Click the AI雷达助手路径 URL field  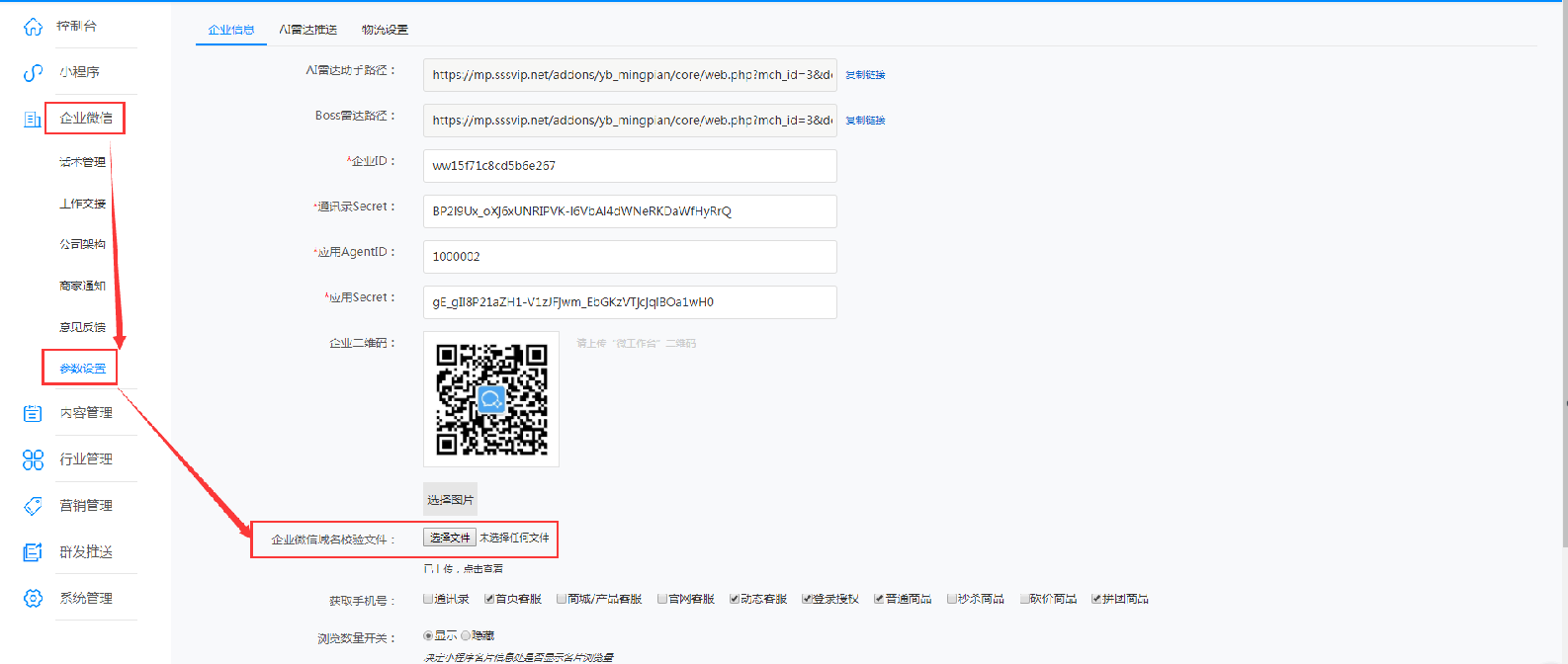click(x=630, y=75)
